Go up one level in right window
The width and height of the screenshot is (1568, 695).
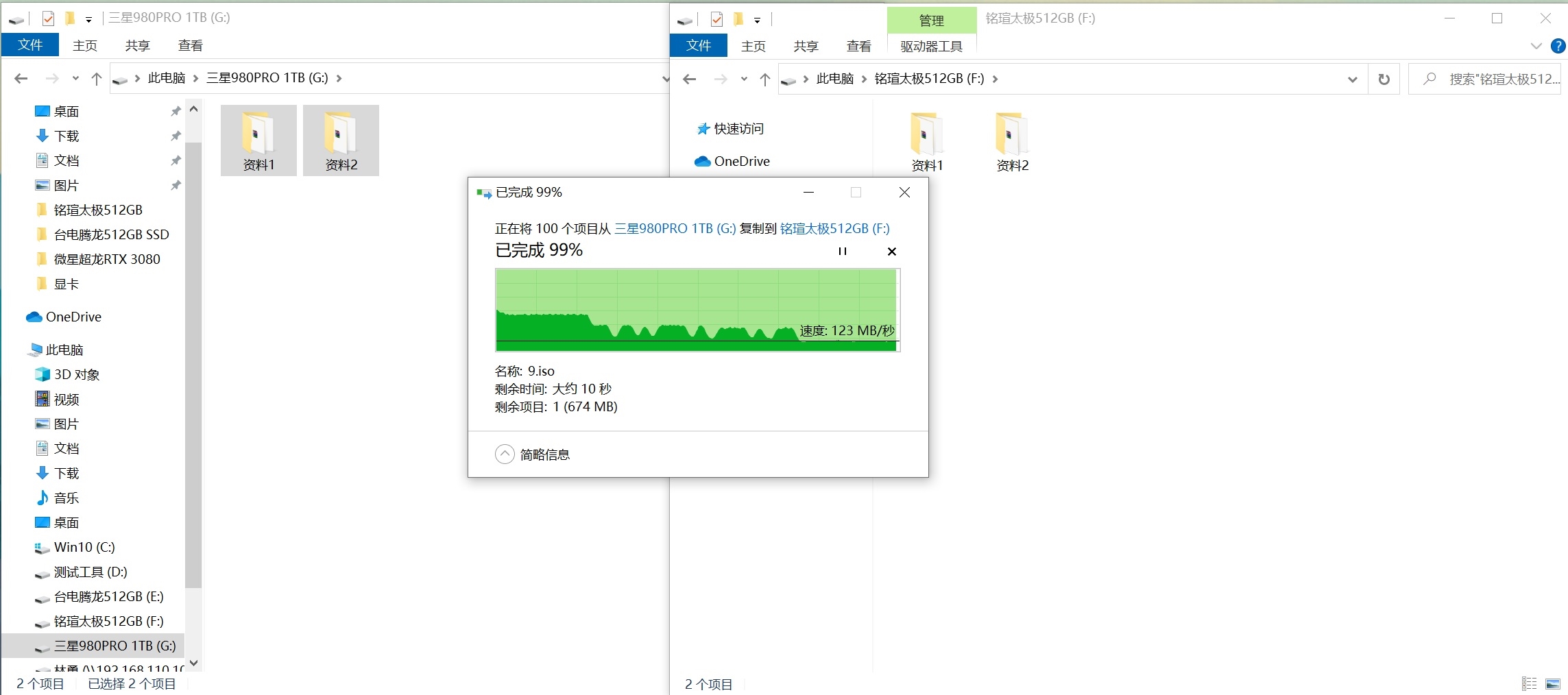point(765,79)
